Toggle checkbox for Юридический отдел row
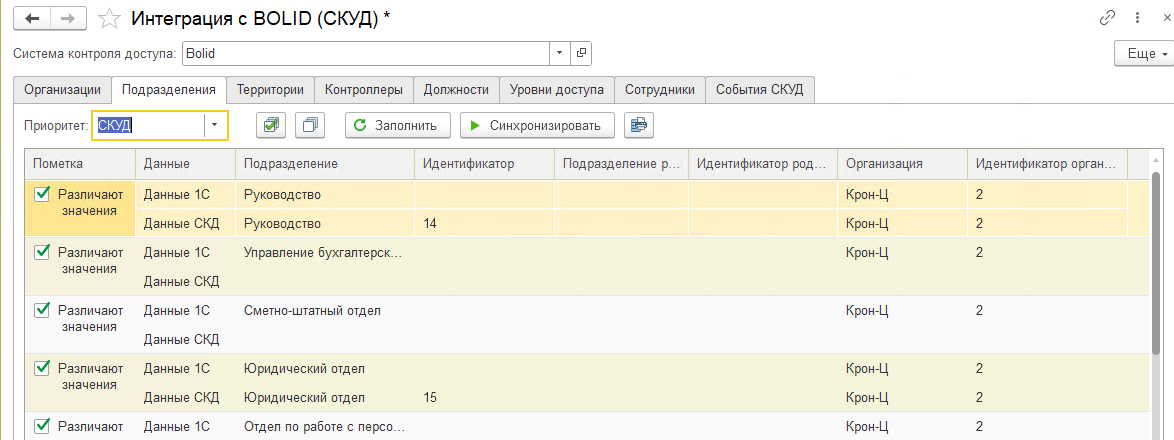The image size is (1174, 440). [x=42, y=368]
